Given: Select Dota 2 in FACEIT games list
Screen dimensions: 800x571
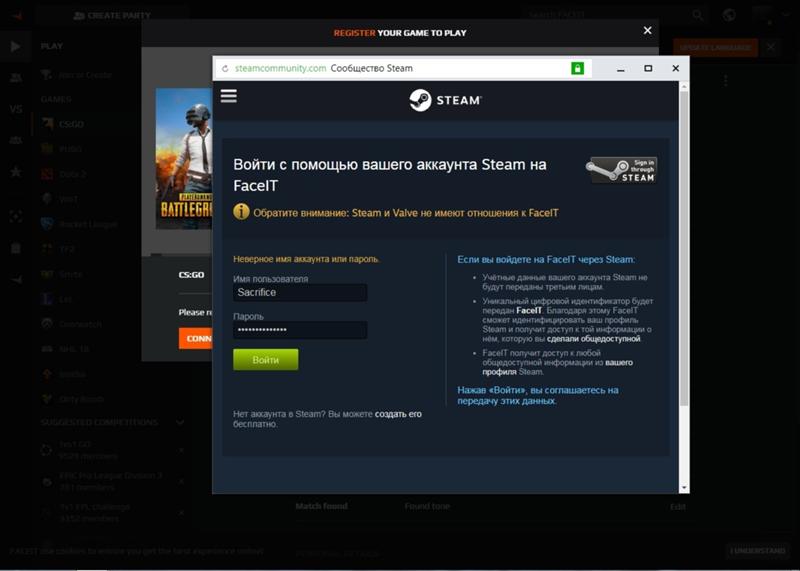Looking at the screenshot, I should [x=64, y=174].
